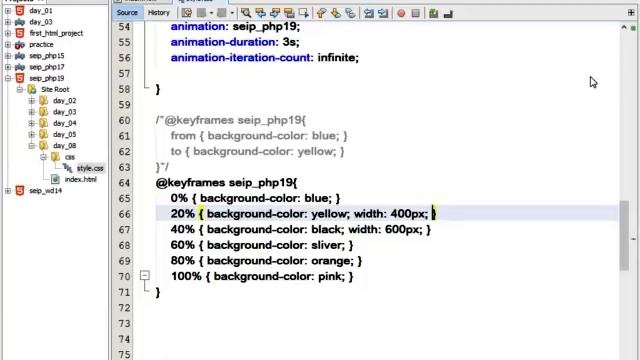
Task: Select the seip_php15 project name
Action: tap(47, 56)
